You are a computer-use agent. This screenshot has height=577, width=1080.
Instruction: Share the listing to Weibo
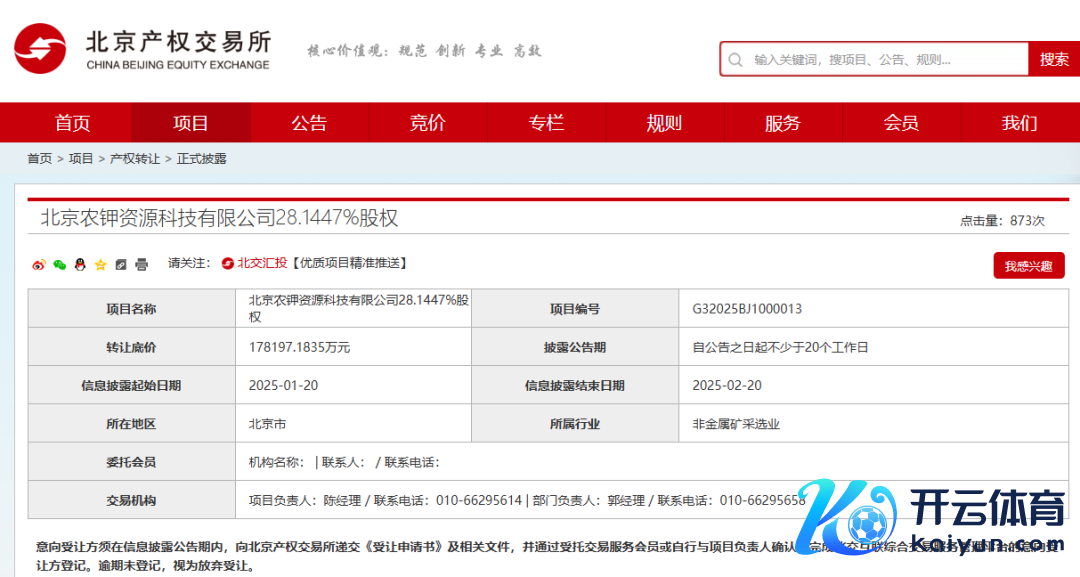click(39, 265)
